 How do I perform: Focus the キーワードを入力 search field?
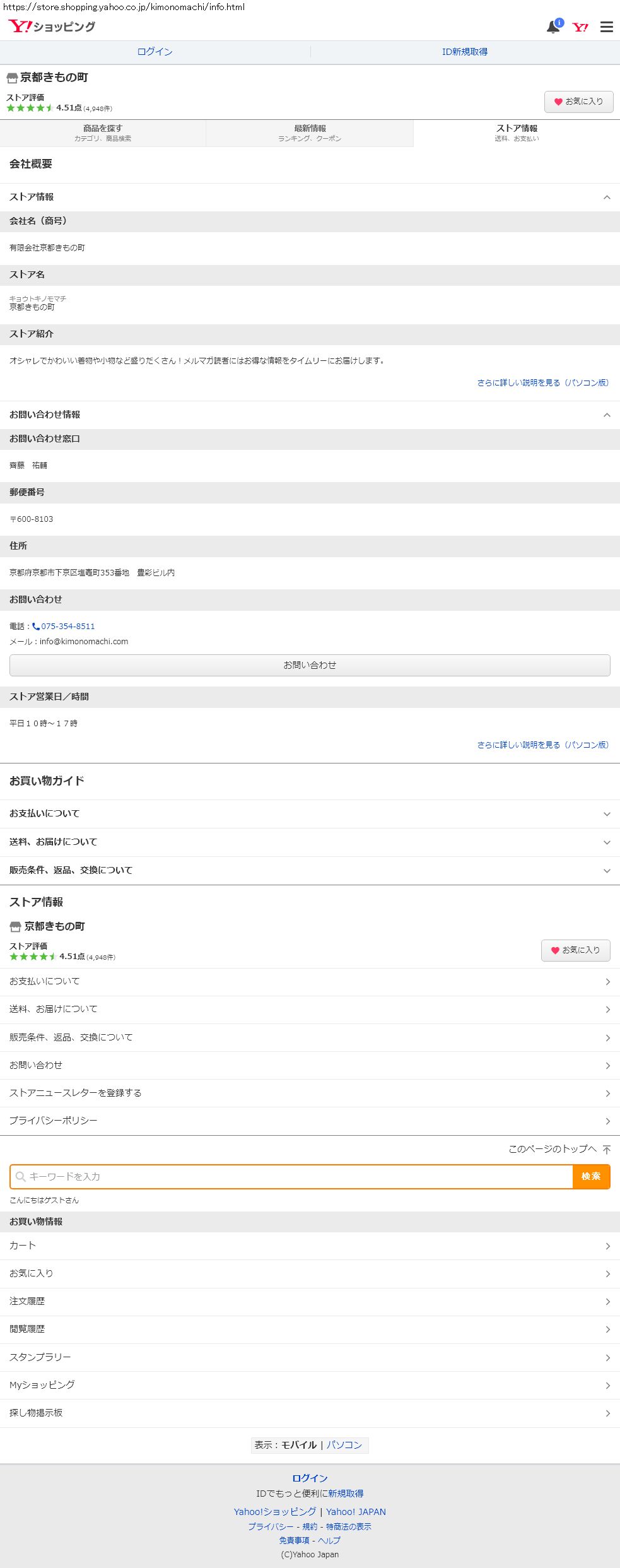291,1176
